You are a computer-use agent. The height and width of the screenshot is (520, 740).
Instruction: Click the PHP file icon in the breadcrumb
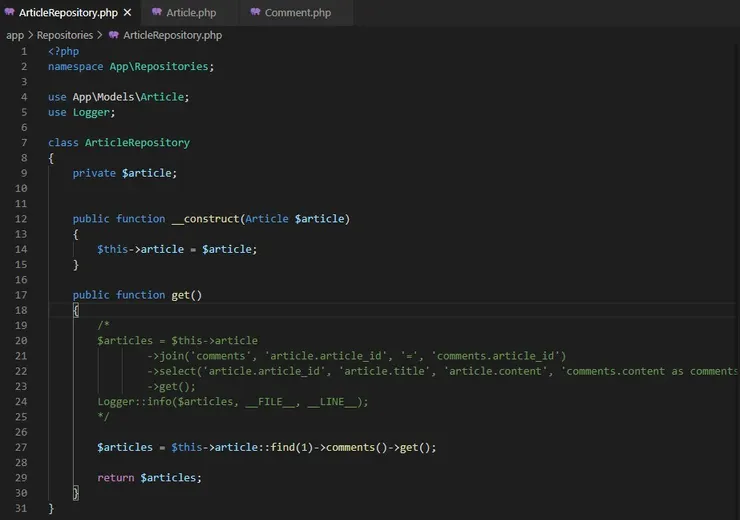[113, 35]
